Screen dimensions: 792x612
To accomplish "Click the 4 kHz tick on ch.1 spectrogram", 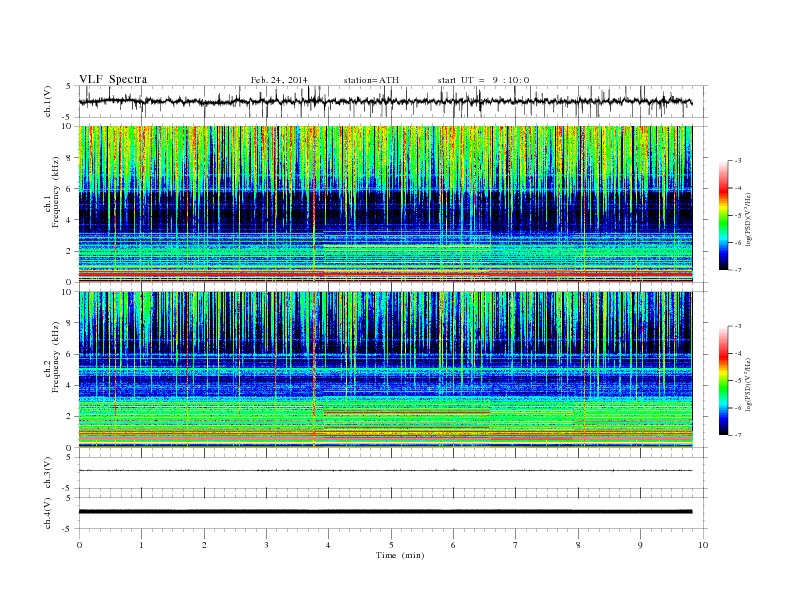I will click(70, 220).
